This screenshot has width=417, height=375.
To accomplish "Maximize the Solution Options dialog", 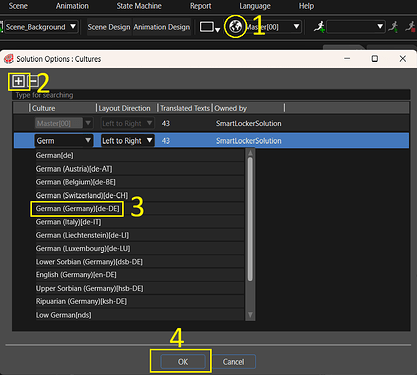I will point(375,59).
